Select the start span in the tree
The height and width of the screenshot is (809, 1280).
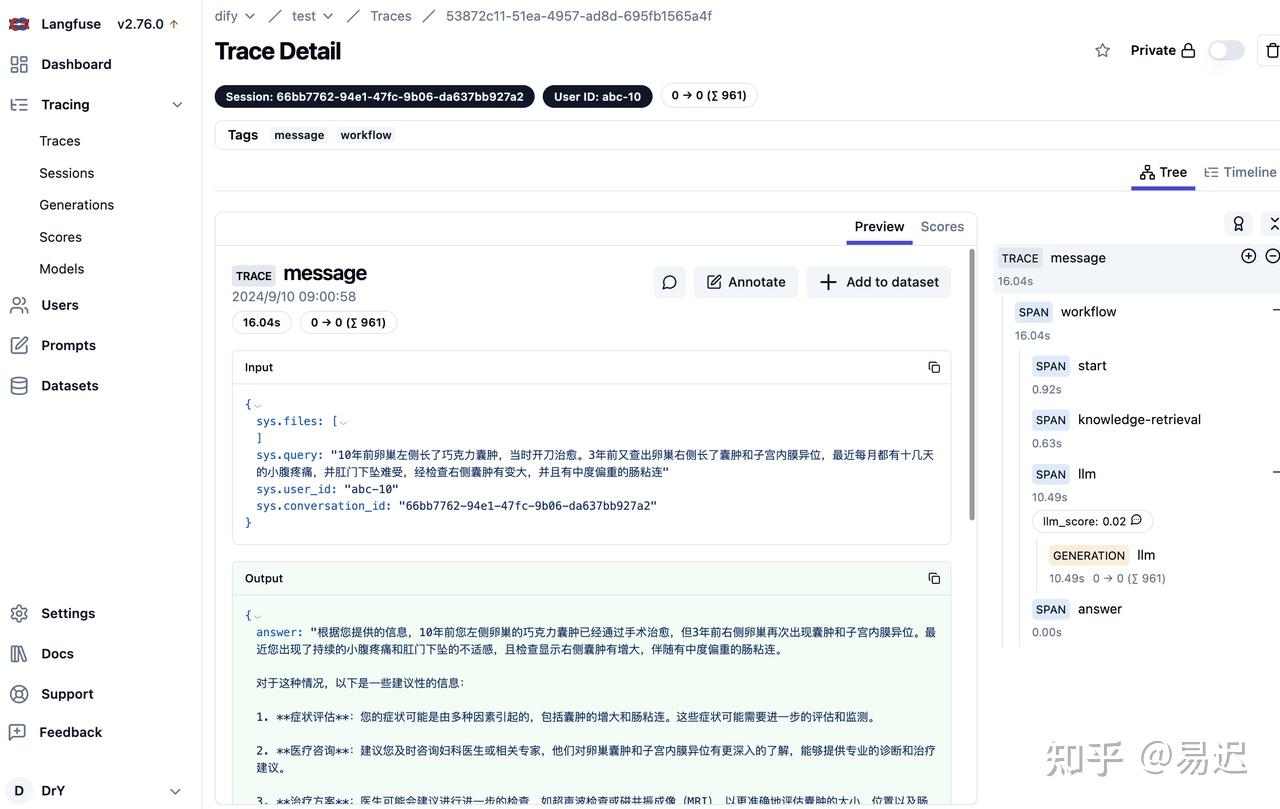pos(1092,366)
